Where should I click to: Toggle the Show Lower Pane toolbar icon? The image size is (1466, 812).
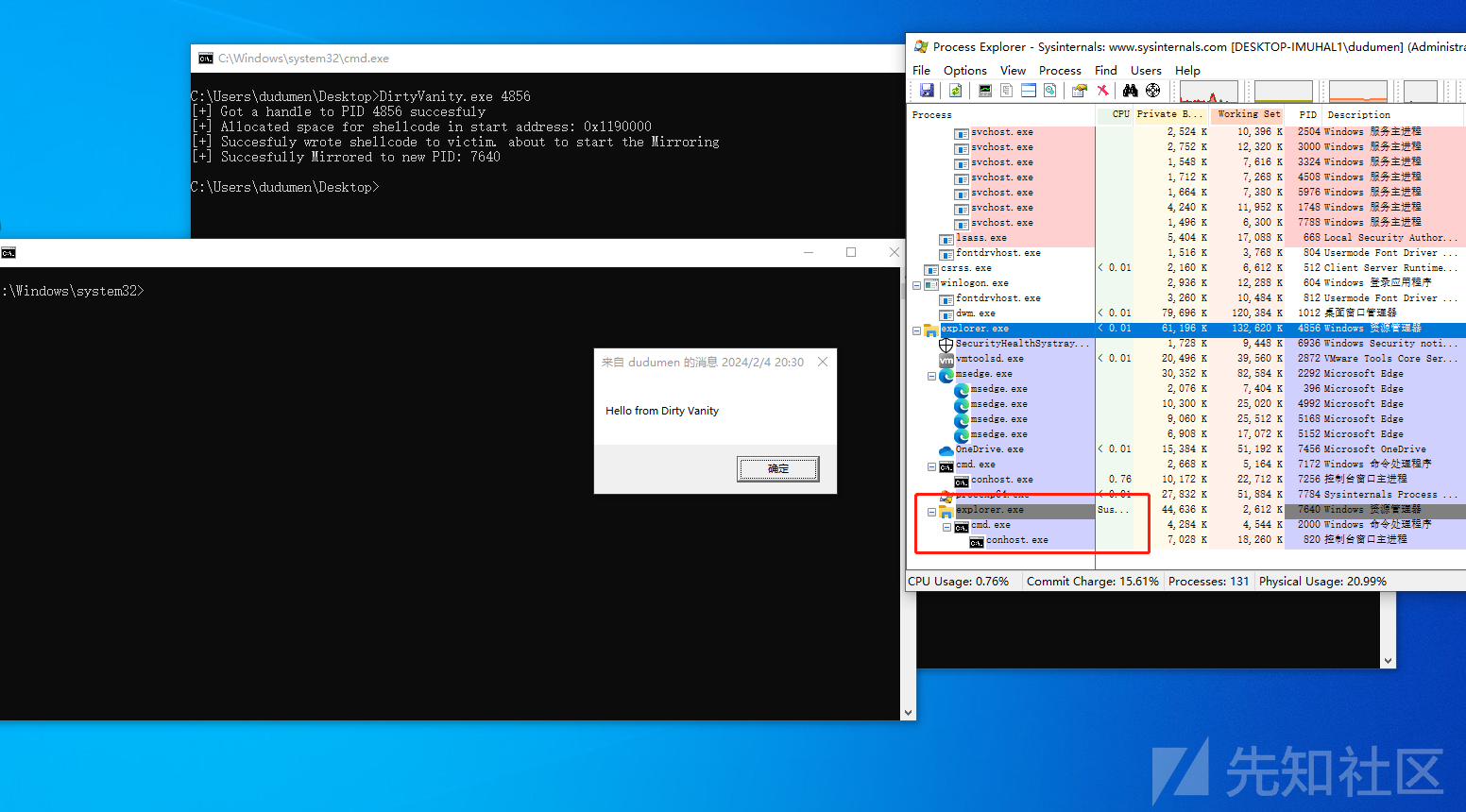(x=1029, y=91)
